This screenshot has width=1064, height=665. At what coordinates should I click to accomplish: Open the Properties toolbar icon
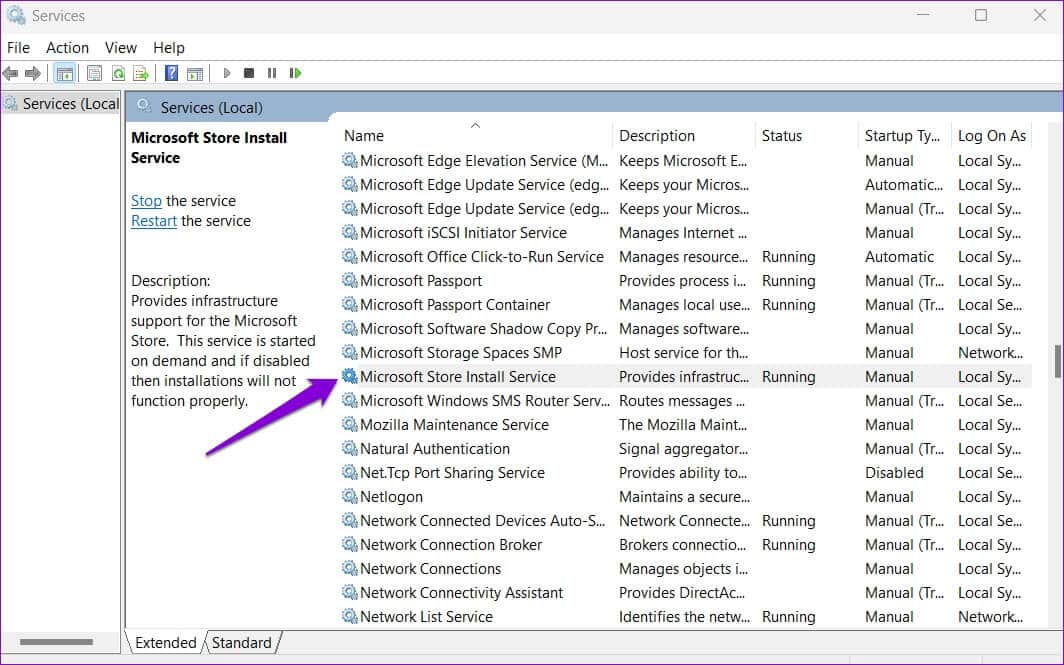(x=94, y=73)
